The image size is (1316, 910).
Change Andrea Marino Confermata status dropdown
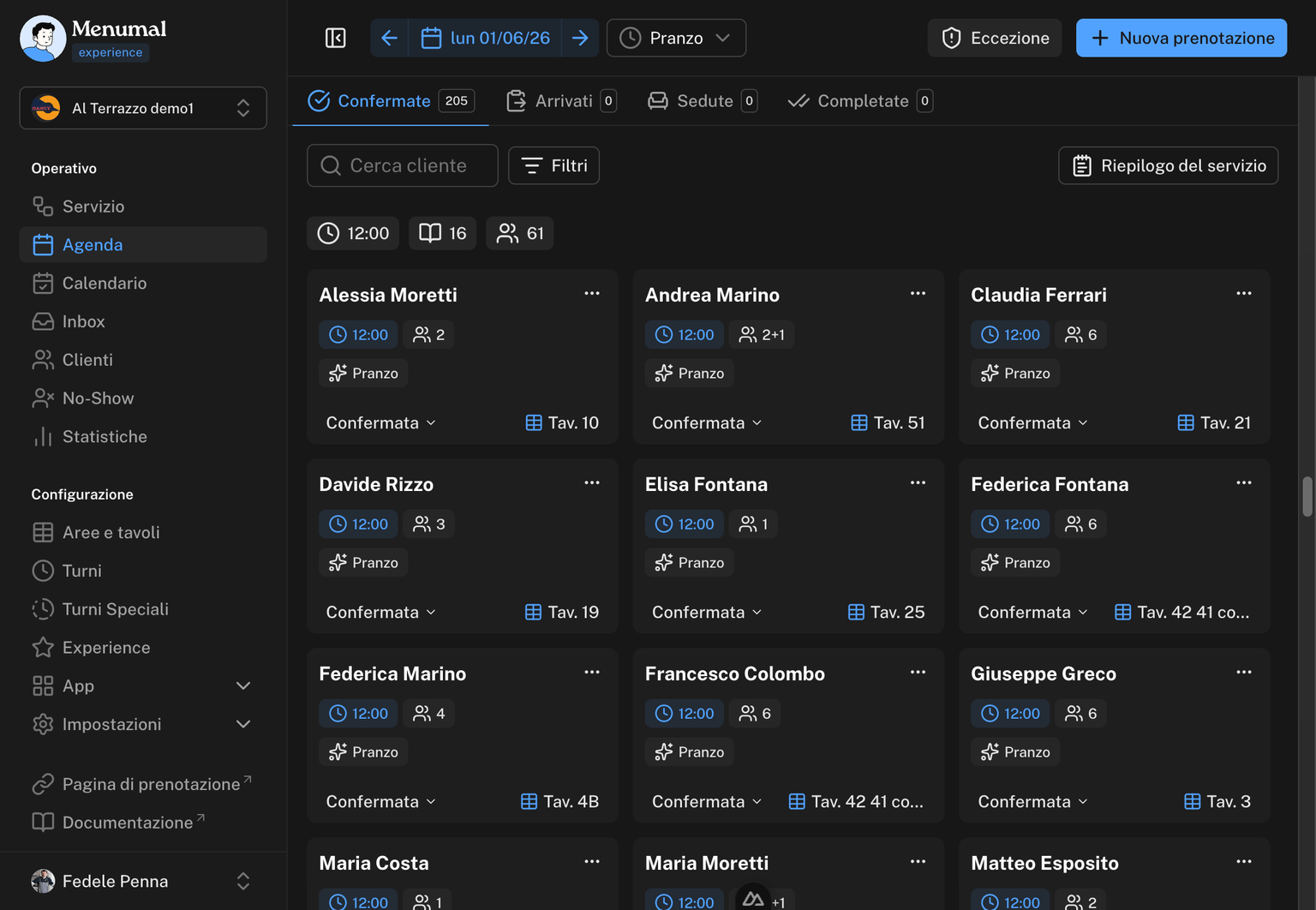click(707, 422)
